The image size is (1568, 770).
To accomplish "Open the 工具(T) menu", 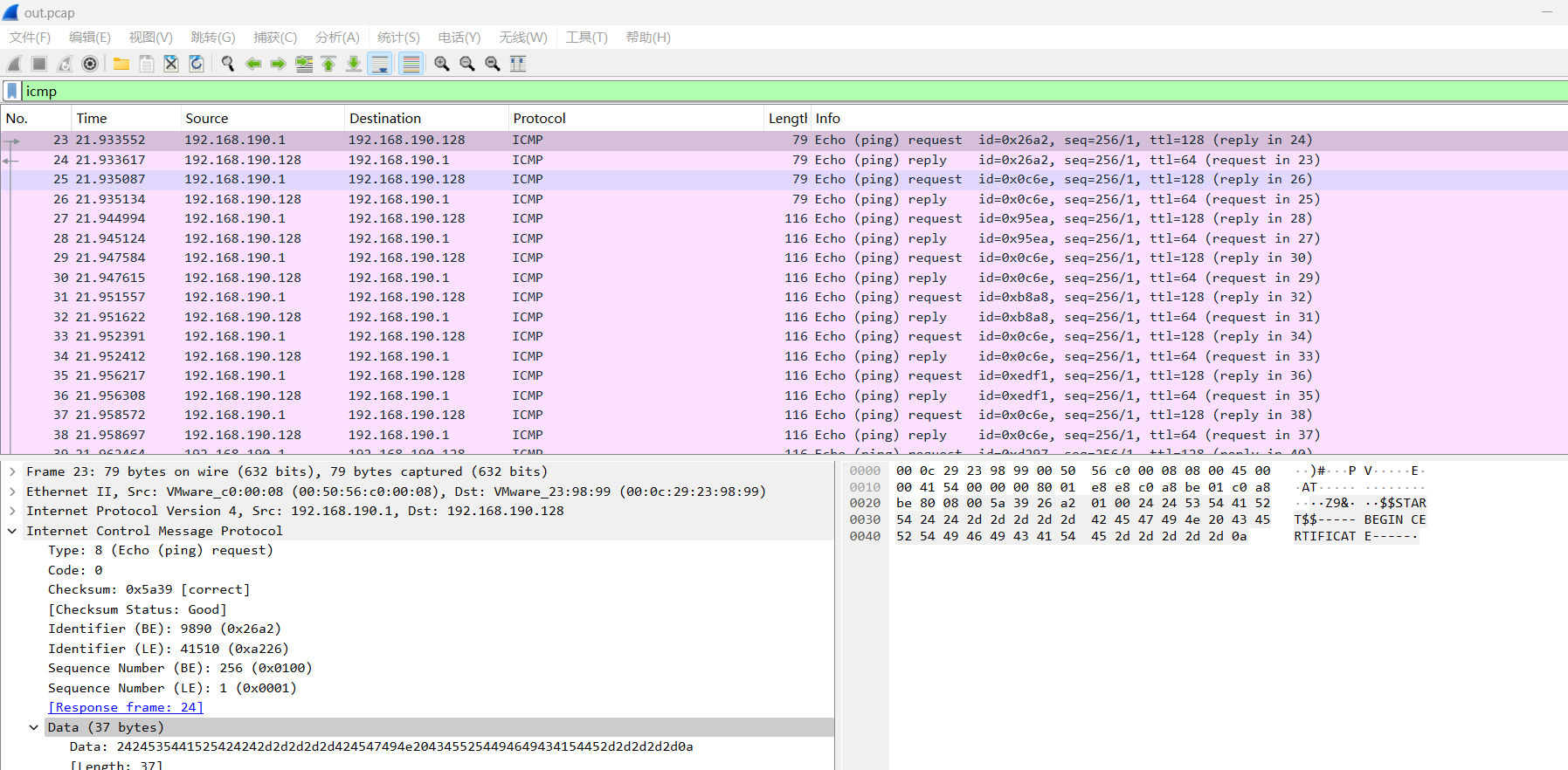I will 586,38.
